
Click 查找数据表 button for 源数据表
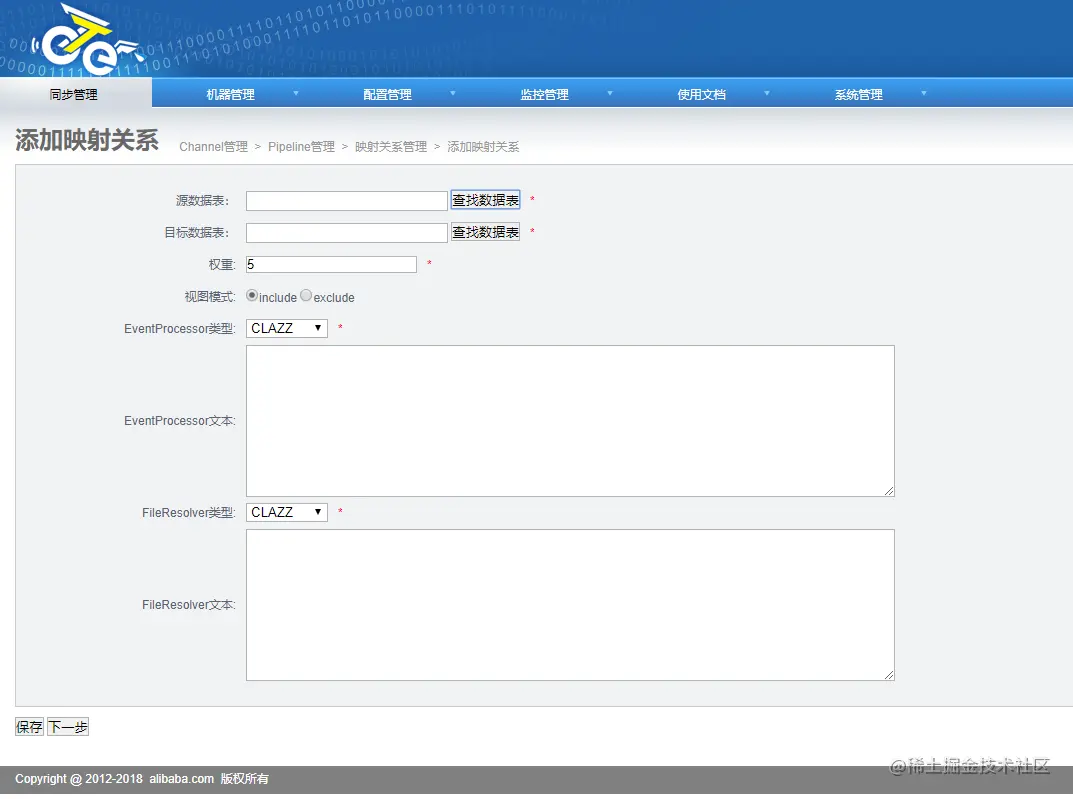coord(485,200)
